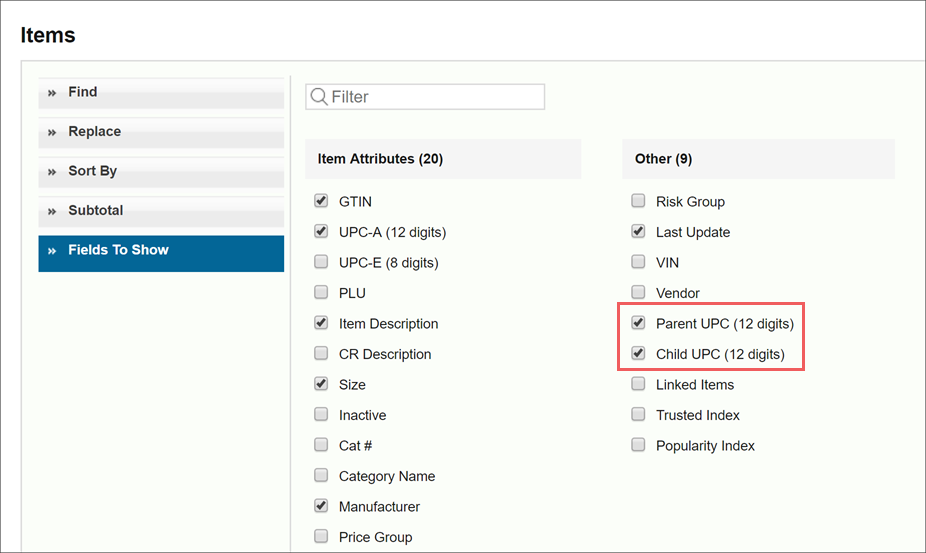Screen dimensions: 926x553
Task: Open the Sort By section
Action: [x=161, y=173]
